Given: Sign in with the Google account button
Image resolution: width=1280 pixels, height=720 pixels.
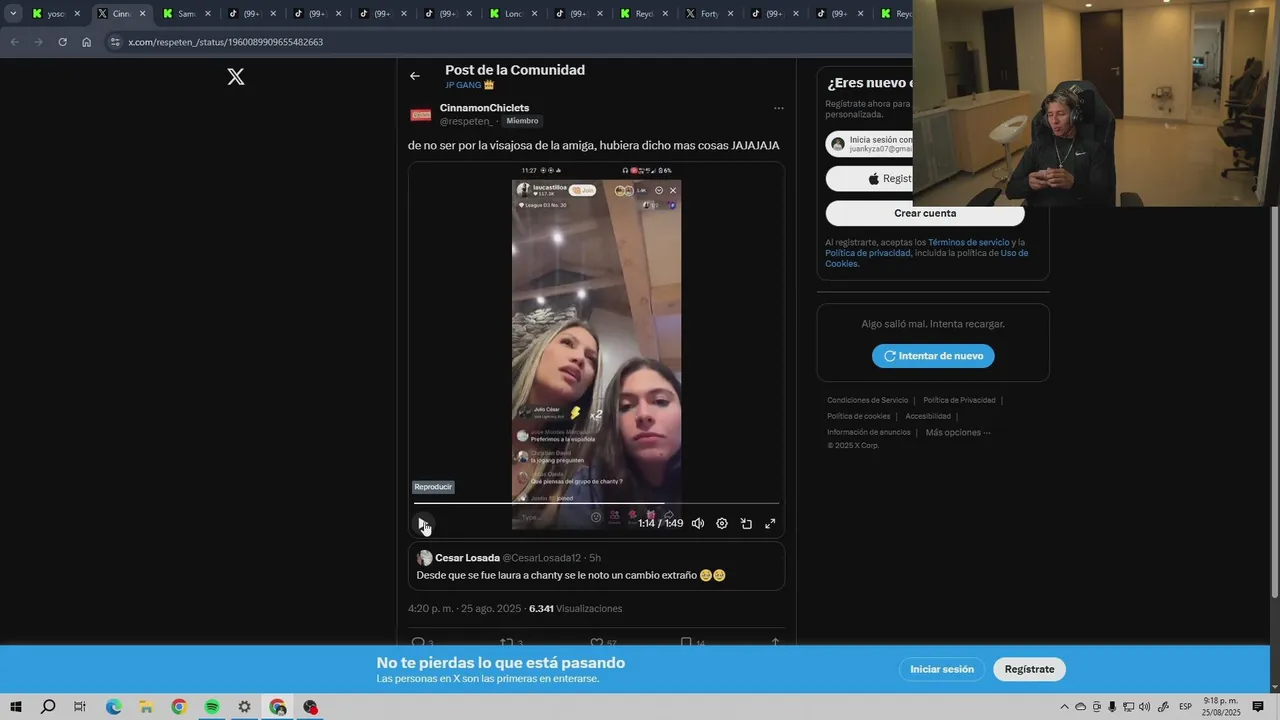Looking at the screenshot, I should 869,144.
